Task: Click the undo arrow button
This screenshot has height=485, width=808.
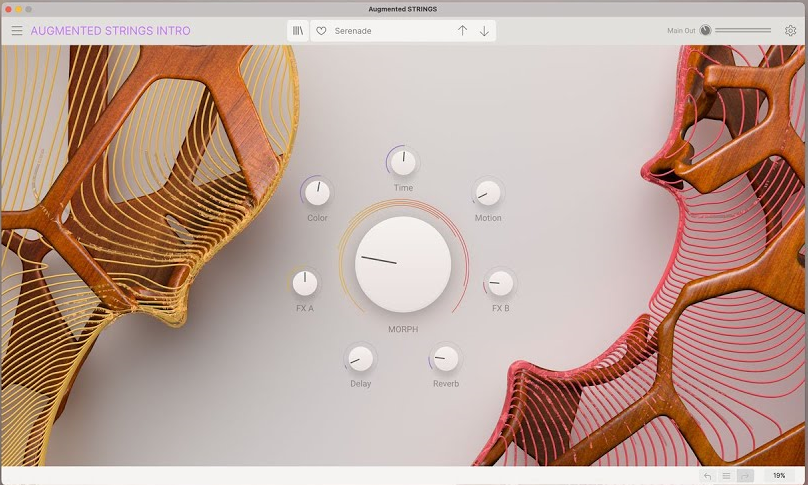Action: pyautogui.click(x=708, y=476)
